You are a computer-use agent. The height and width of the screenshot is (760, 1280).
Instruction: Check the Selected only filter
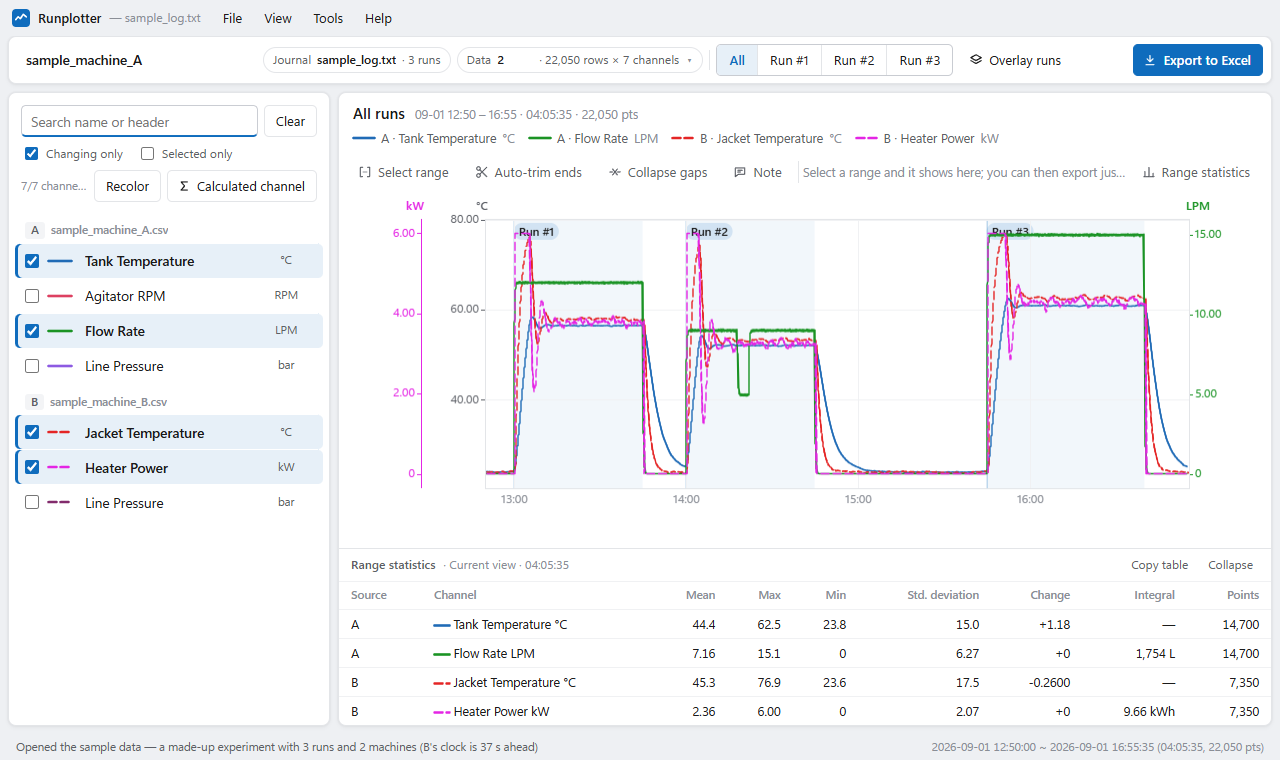click(x=148, y=154)
